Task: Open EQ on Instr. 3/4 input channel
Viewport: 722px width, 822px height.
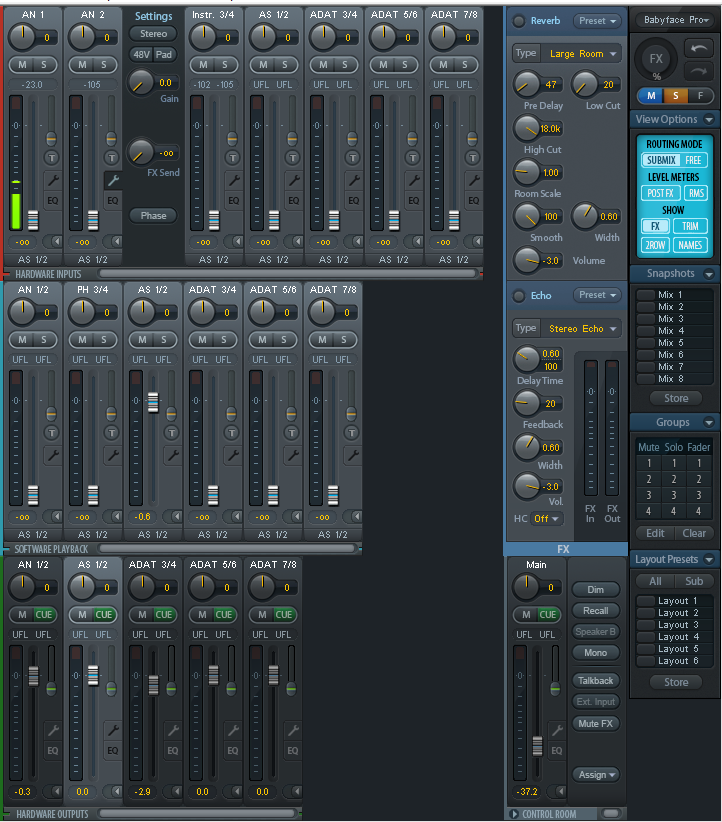Action: point(233,201)
